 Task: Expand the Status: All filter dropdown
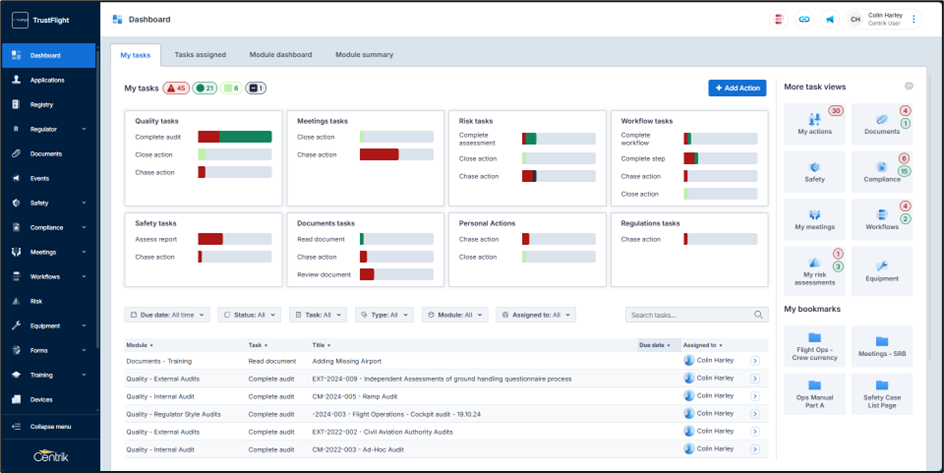click(250, 315)
